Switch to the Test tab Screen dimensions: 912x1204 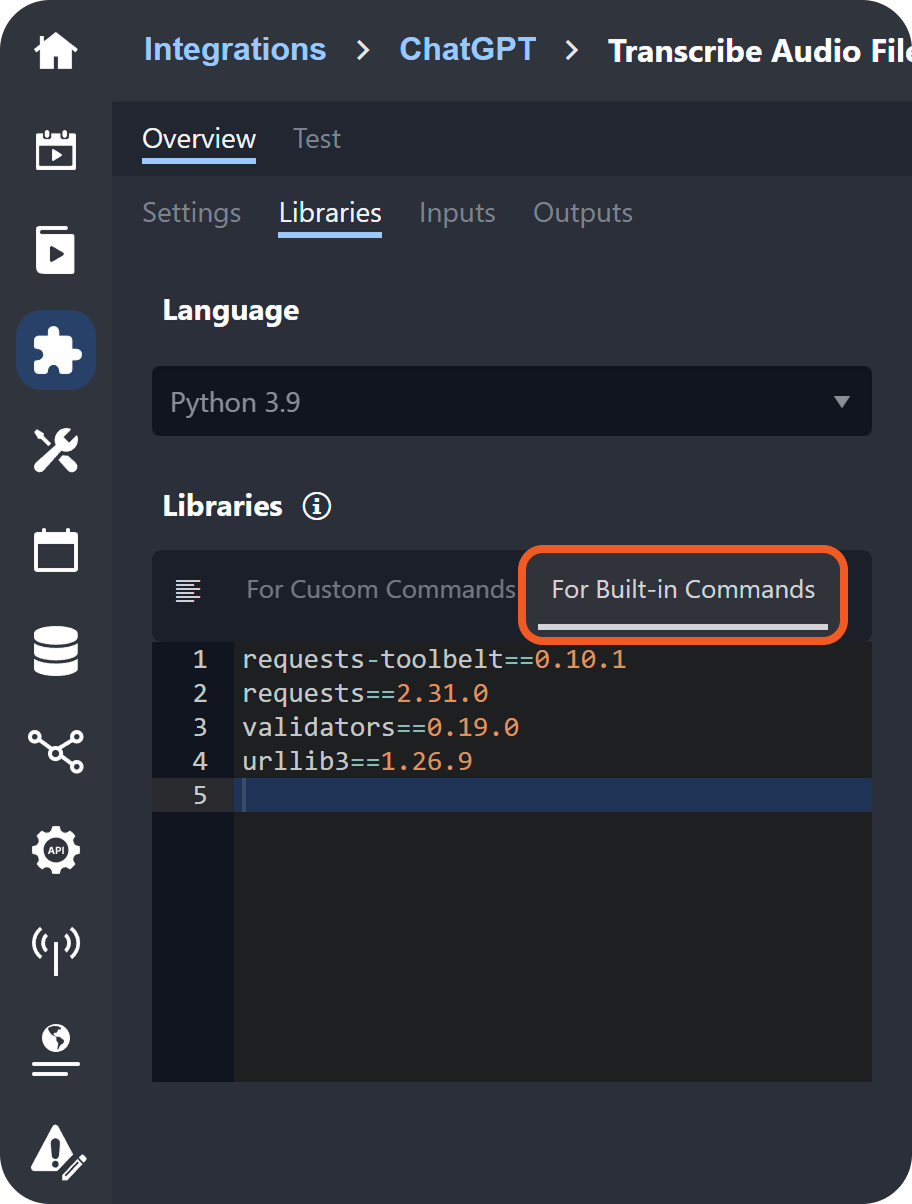pyautogui.click(x=316, y=139)
